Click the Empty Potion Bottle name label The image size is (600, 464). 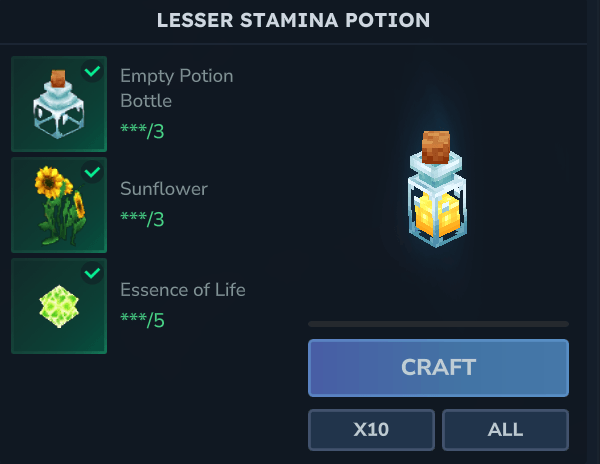[x=177, y=88]
